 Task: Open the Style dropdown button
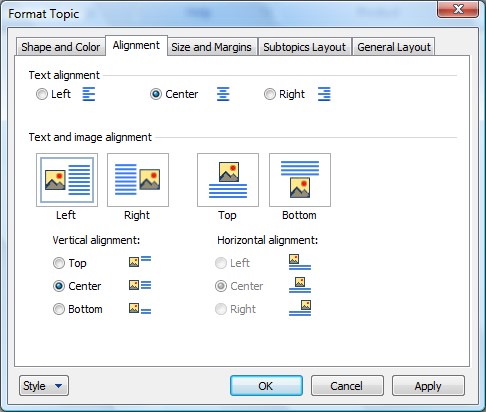(x=44, y=386)
